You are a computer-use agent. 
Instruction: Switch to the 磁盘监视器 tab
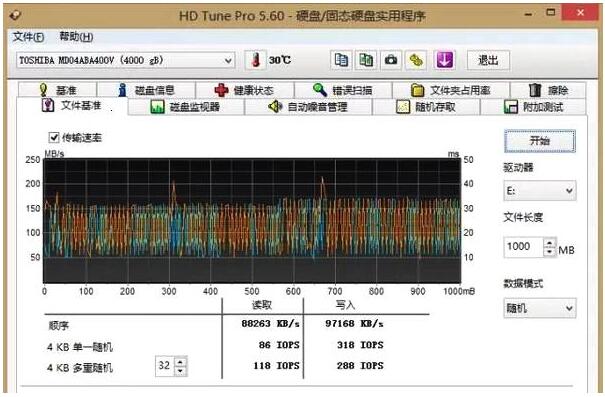[186, 107]
